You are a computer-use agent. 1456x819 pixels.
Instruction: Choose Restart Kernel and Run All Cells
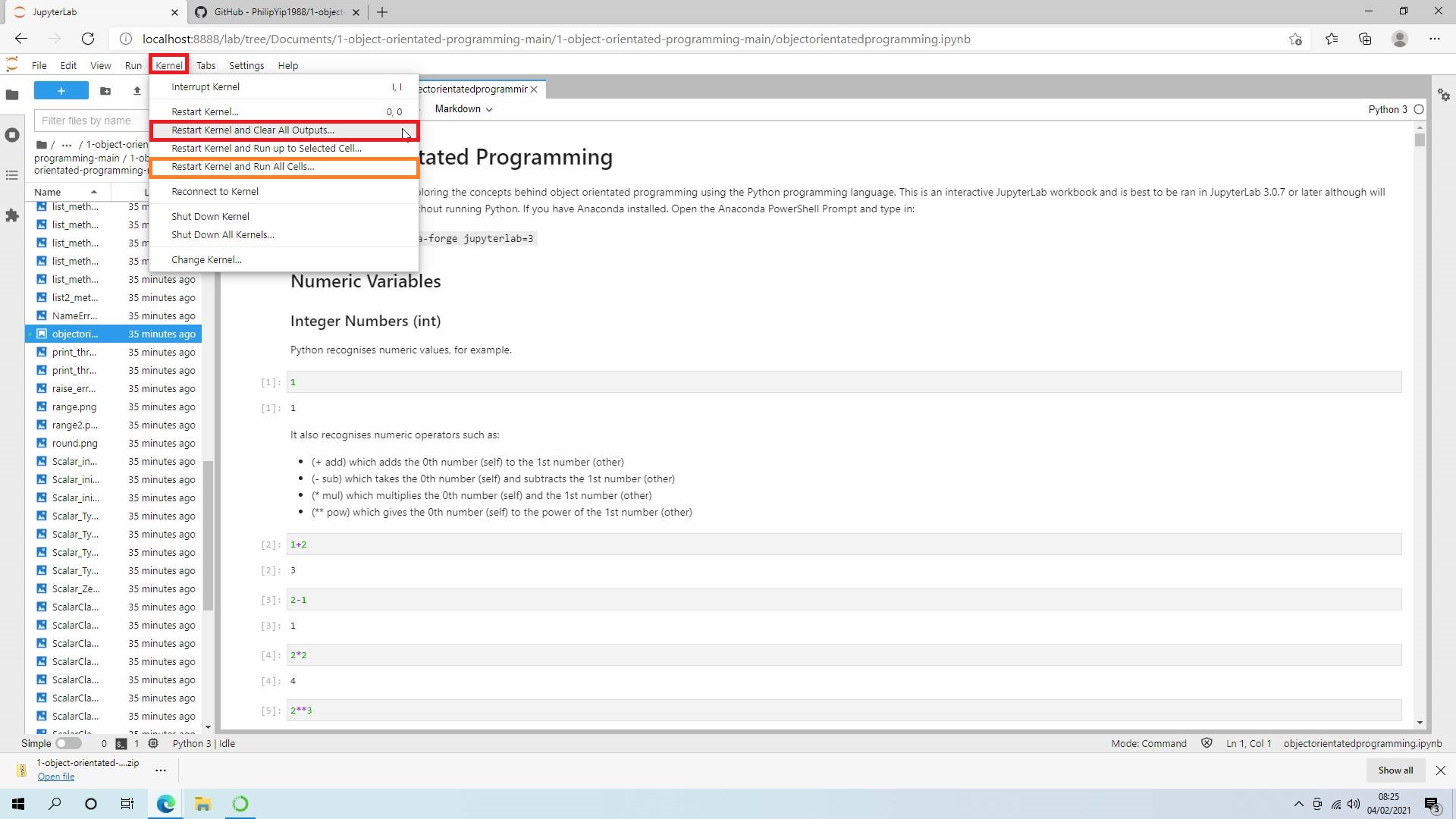pos(284,167)
